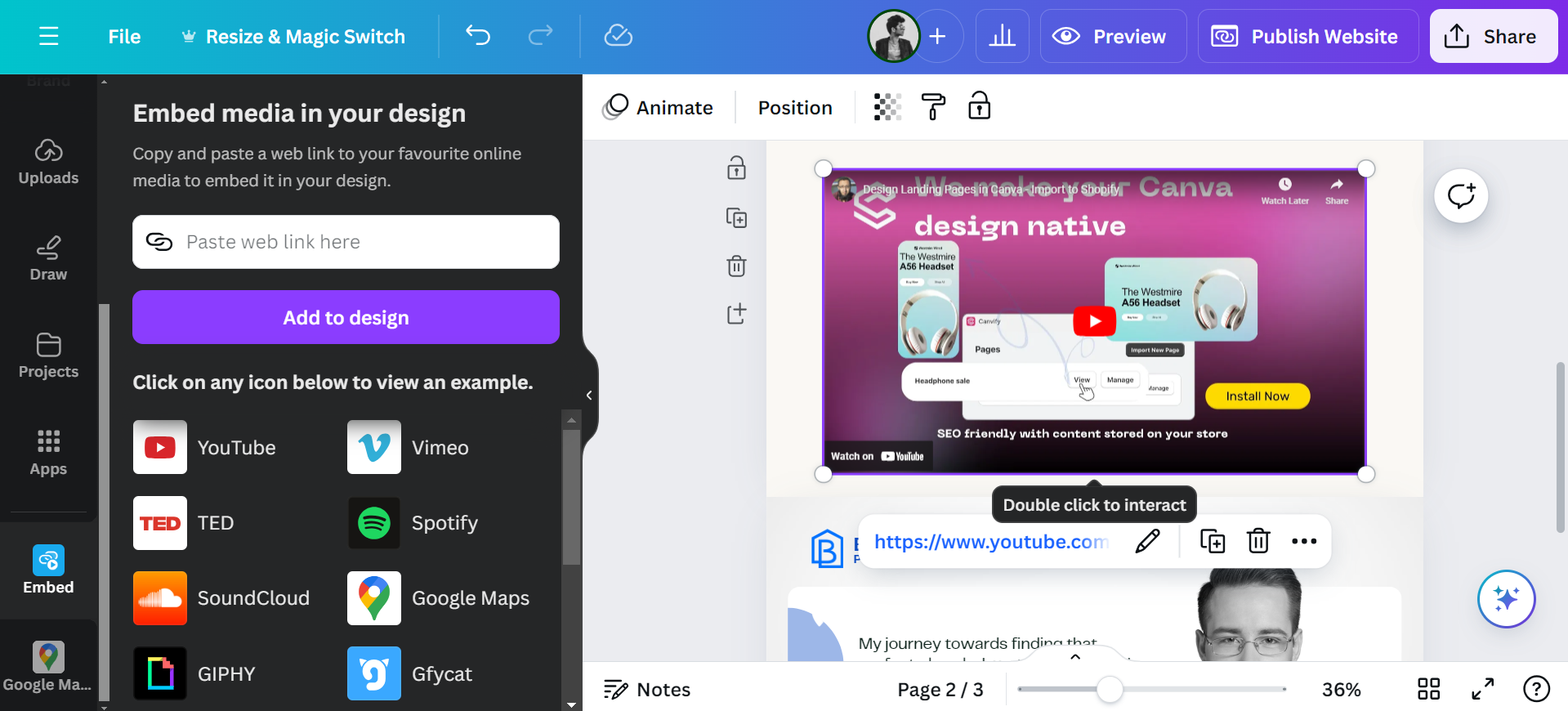
Task: Open the Insights bar chart icon
Action: pyautogui.click(x=1002, y=36)
